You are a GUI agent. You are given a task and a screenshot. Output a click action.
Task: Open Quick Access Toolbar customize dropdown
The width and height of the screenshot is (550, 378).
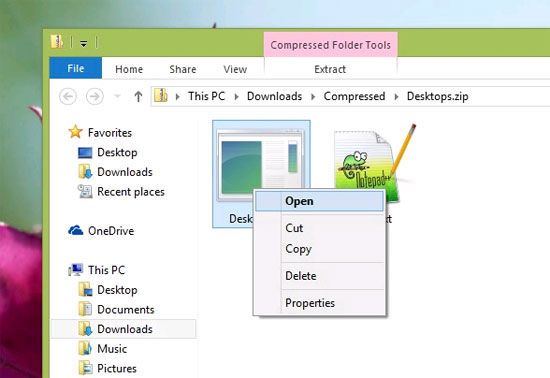coord(83,43)
